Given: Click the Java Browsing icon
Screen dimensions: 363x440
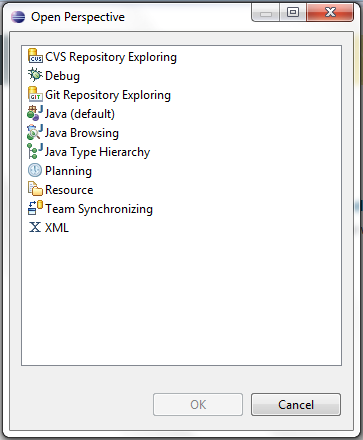Looking at the screenshot, I should pyautogui.click(x=35, y=132).
